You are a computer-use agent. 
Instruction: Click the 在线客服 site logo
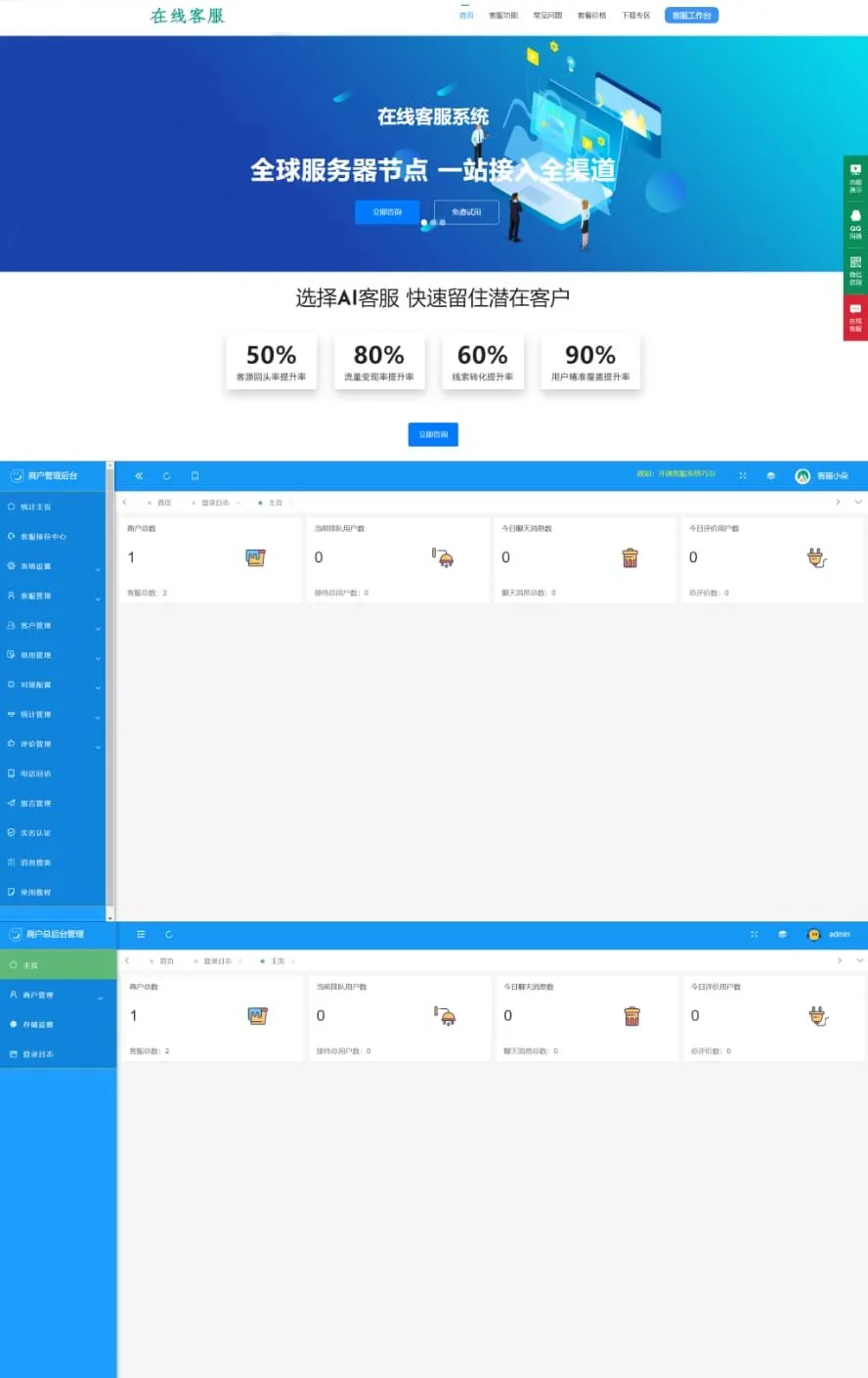(187, 16)
